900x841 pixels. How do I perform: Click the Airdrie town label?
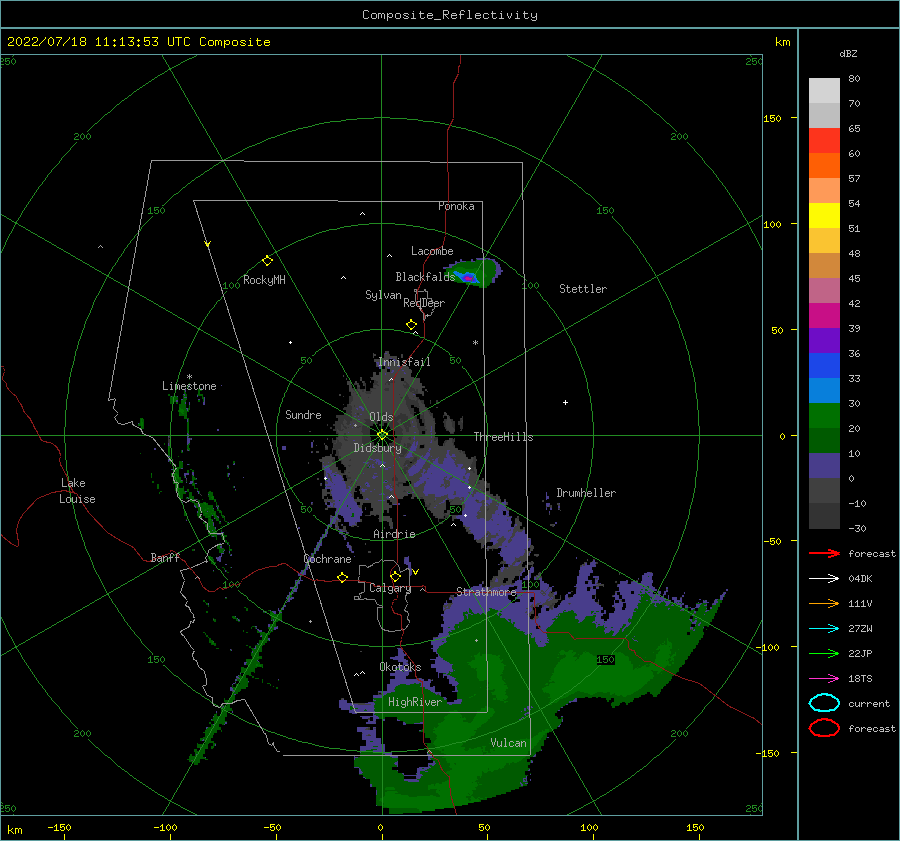click(x=394, y=534)
